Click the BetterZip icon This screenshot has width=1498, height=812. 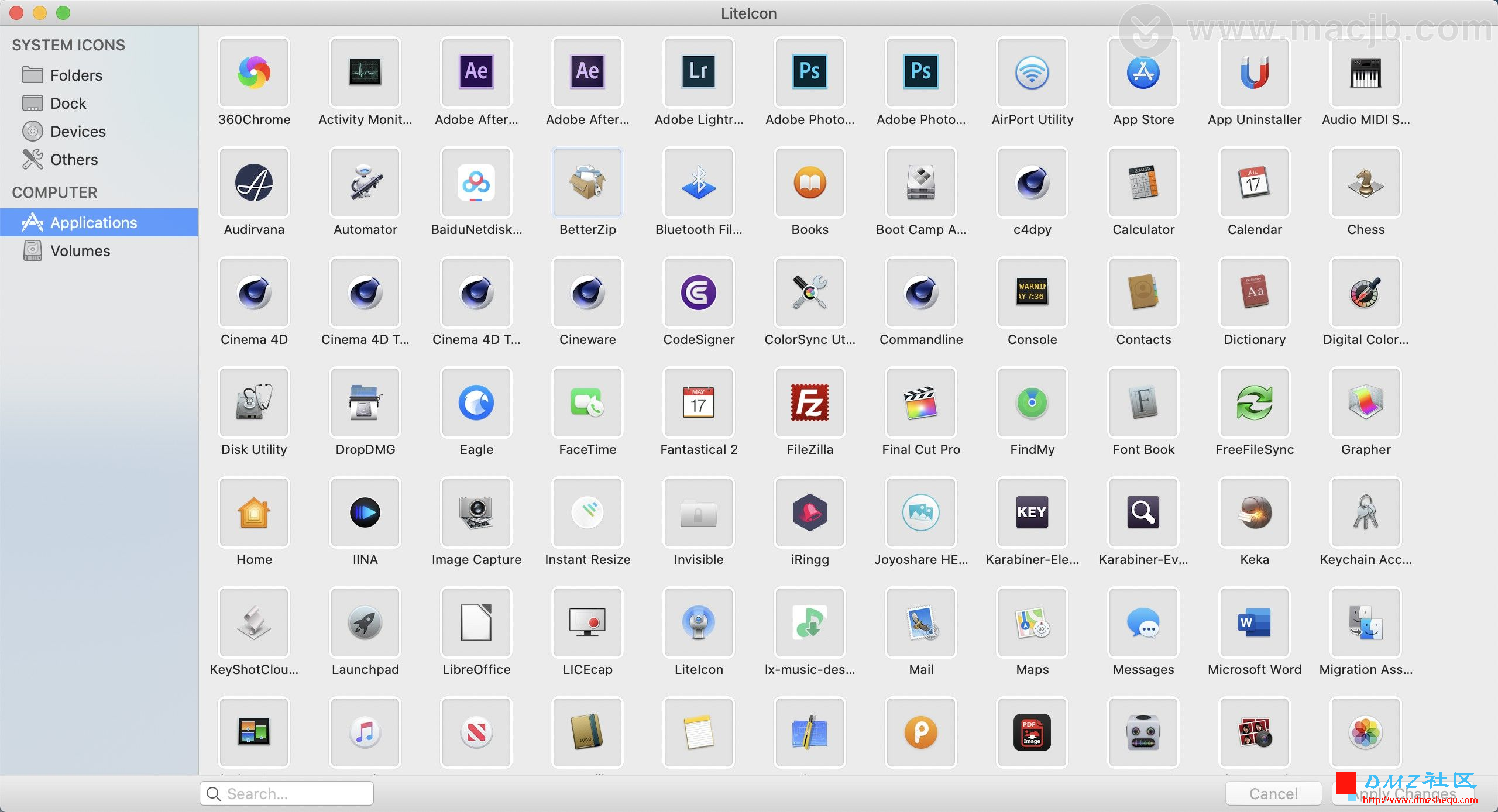(587, 183)
